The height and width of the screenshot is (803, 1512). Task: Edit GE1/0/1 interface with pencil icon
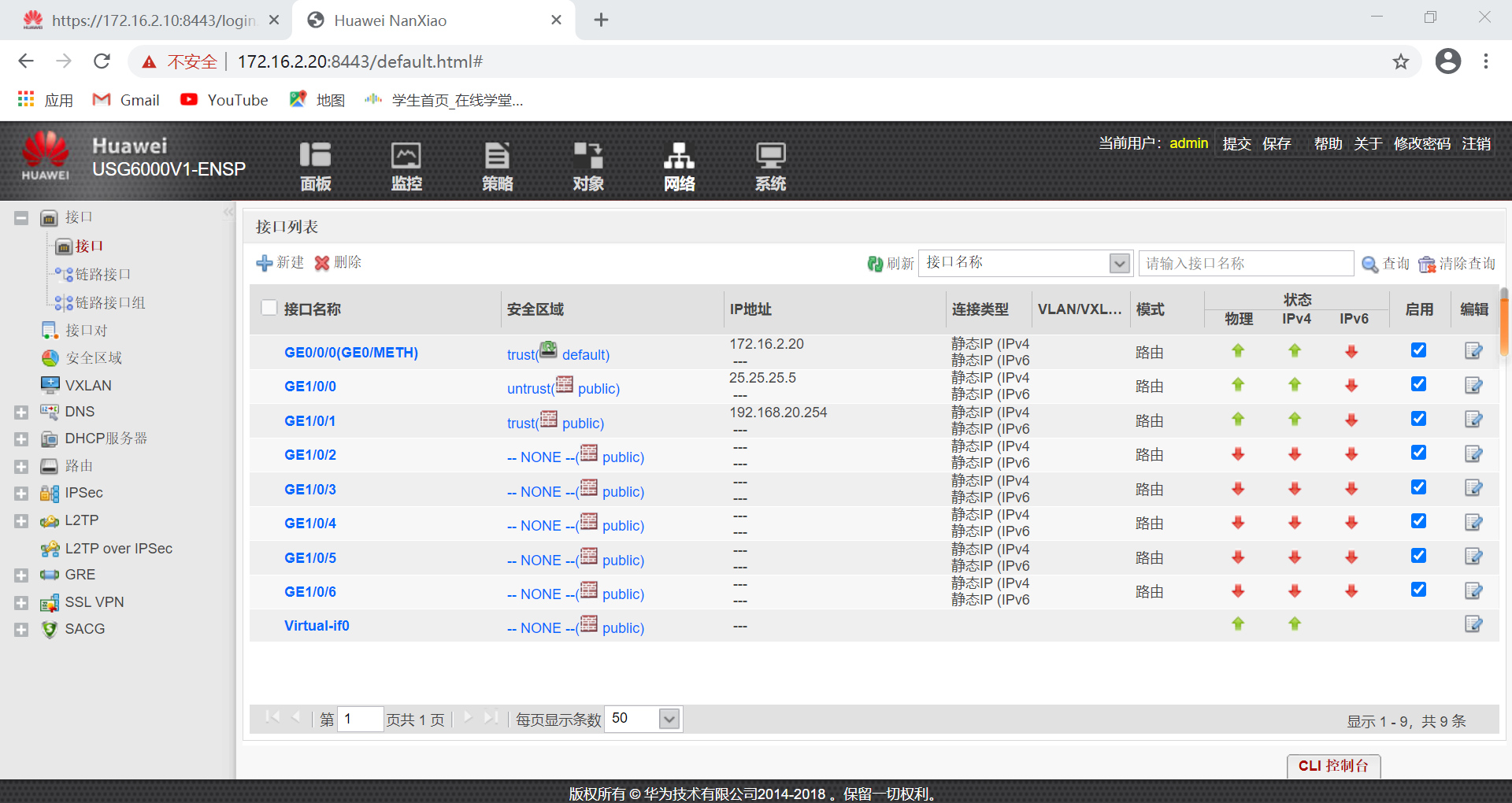click(x=1473, y=420)
